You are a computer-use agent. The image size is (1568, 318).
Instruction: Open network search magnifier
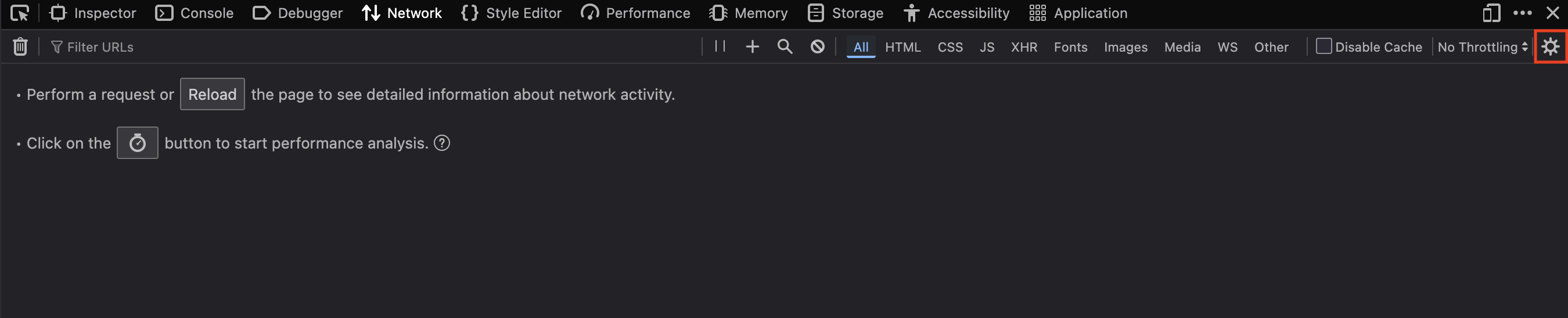coord(785,47)
